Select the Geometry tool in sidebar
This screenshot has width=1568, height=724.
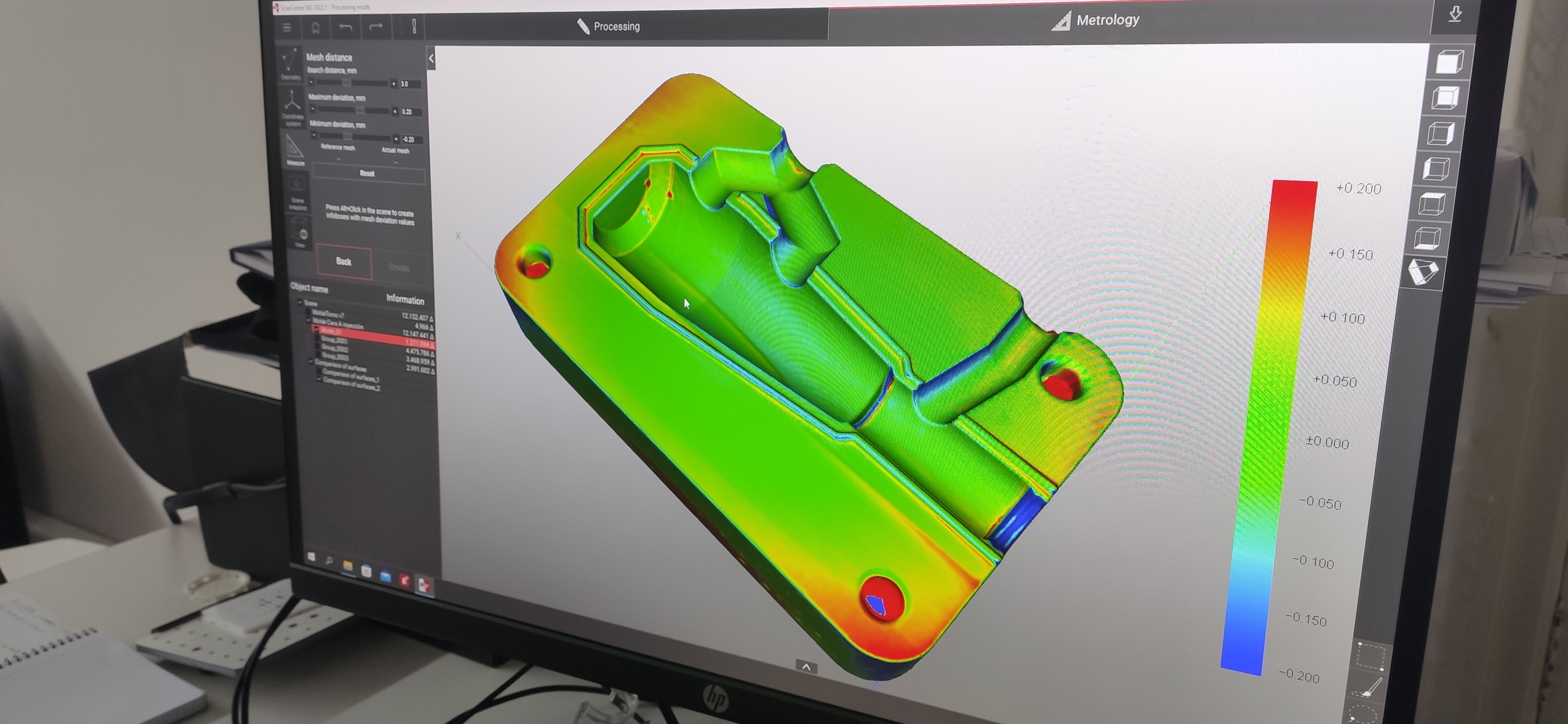[290, 64]
